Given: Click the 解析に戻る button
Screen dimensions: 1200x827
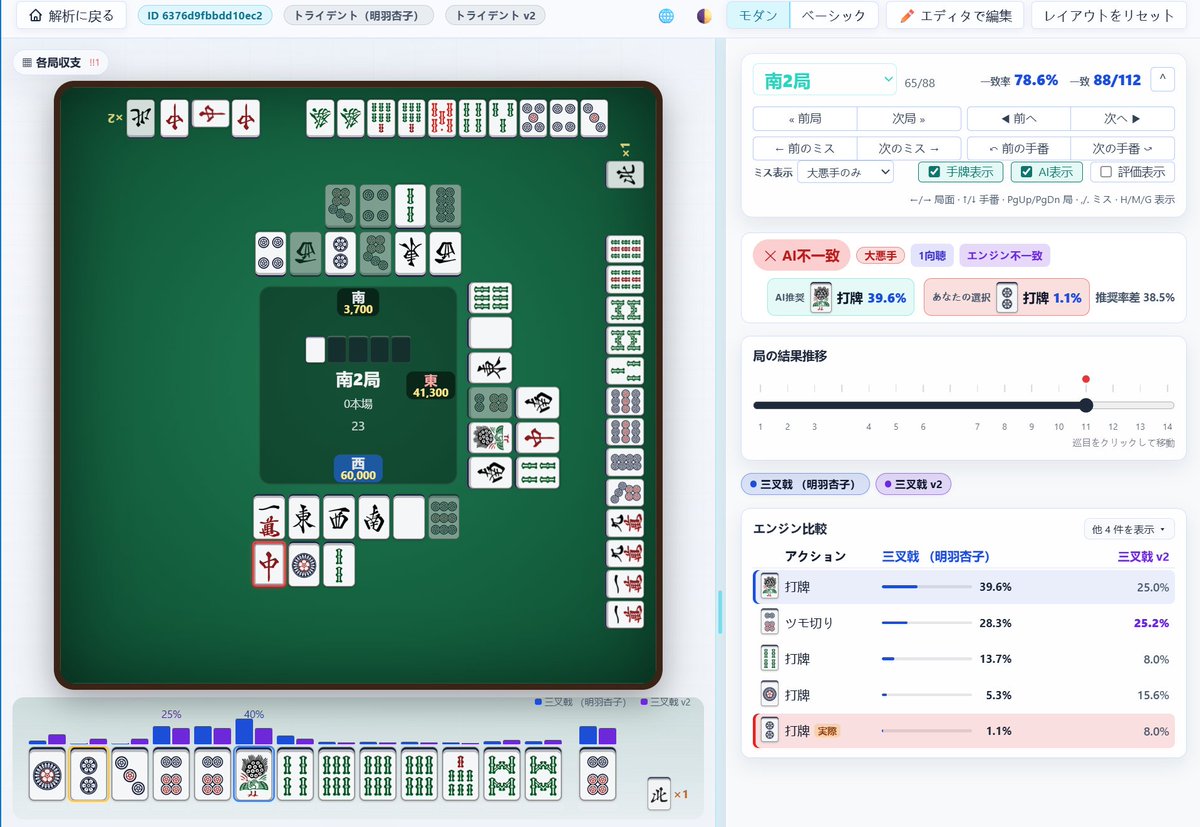Looking at the screenshot, I should coord(72,16).
